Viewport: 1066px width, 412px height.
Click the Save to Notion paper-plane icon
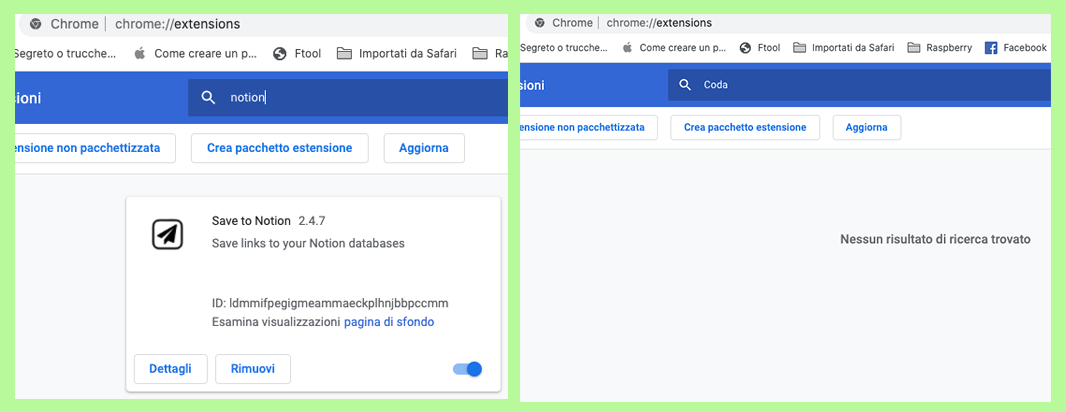click(x=167, y=234)
